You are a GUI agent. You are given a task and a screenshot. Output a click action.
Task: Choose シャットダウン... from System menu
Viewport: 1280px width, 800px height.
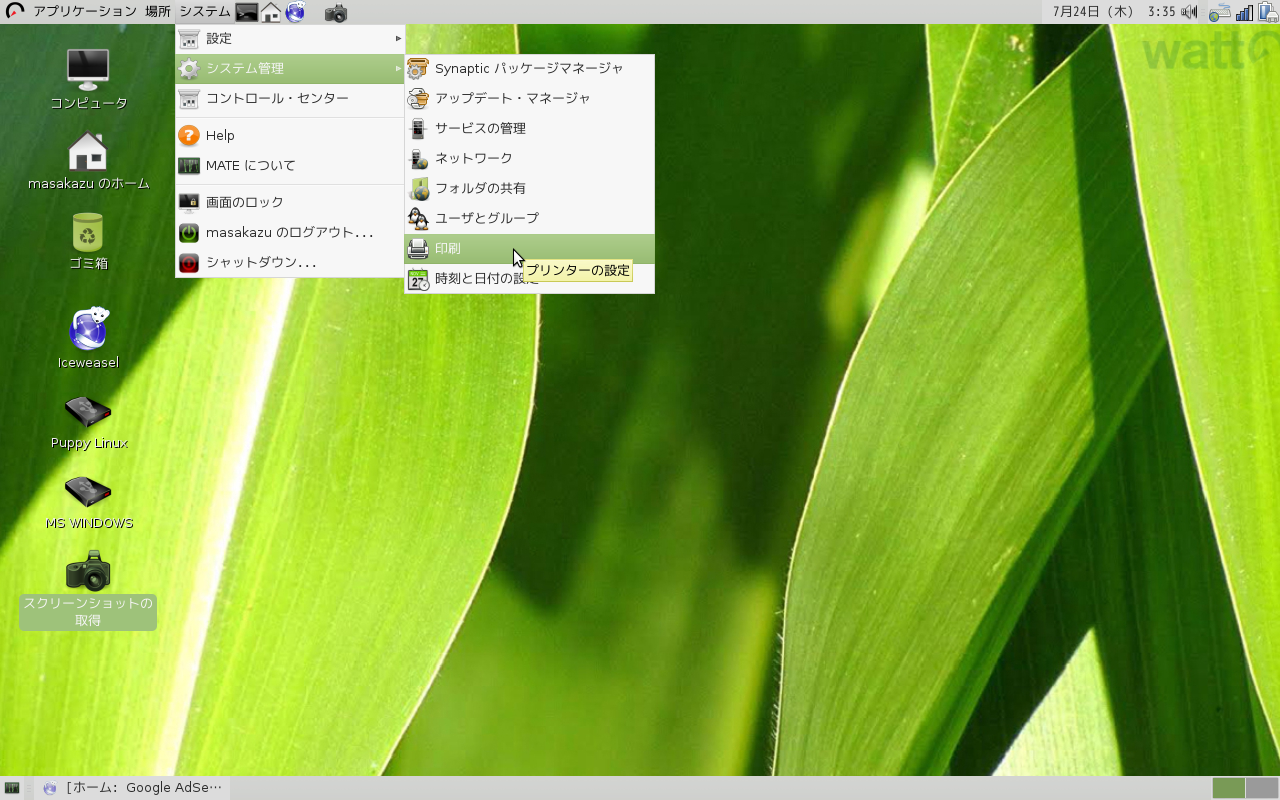290,262
